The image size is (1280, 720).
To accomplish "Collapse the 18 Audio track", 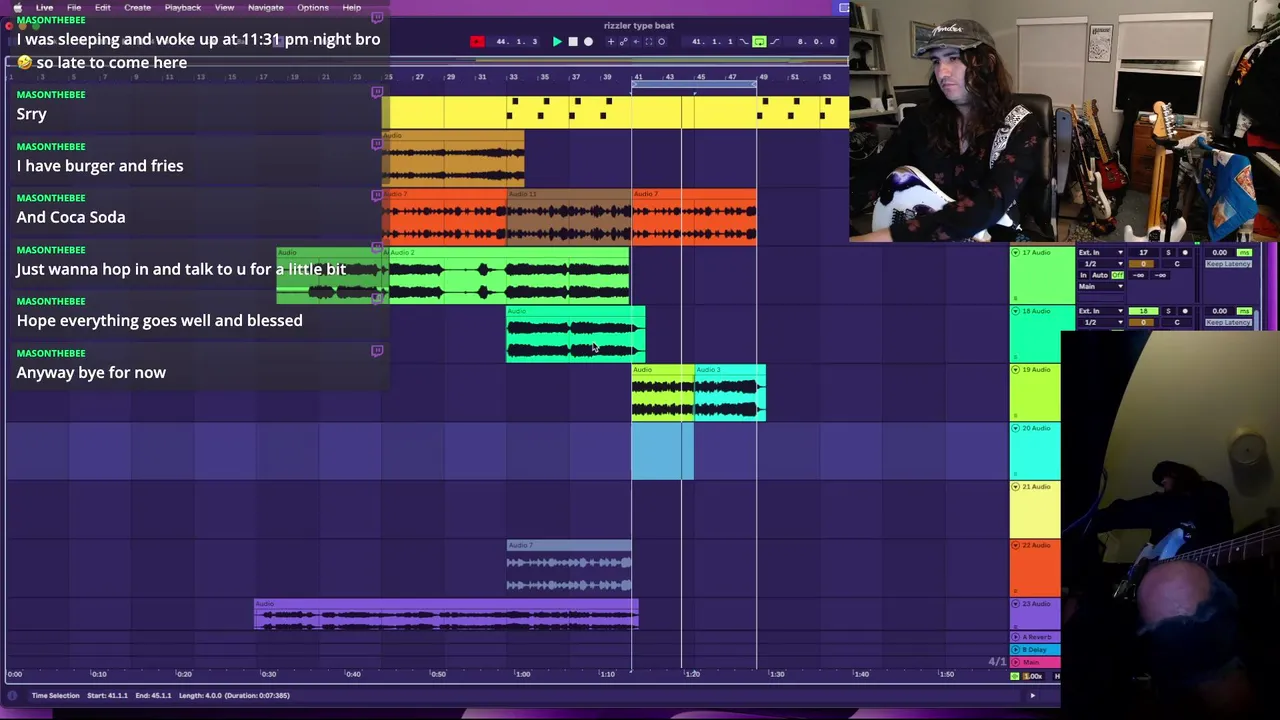I will tap(1015, 311).
